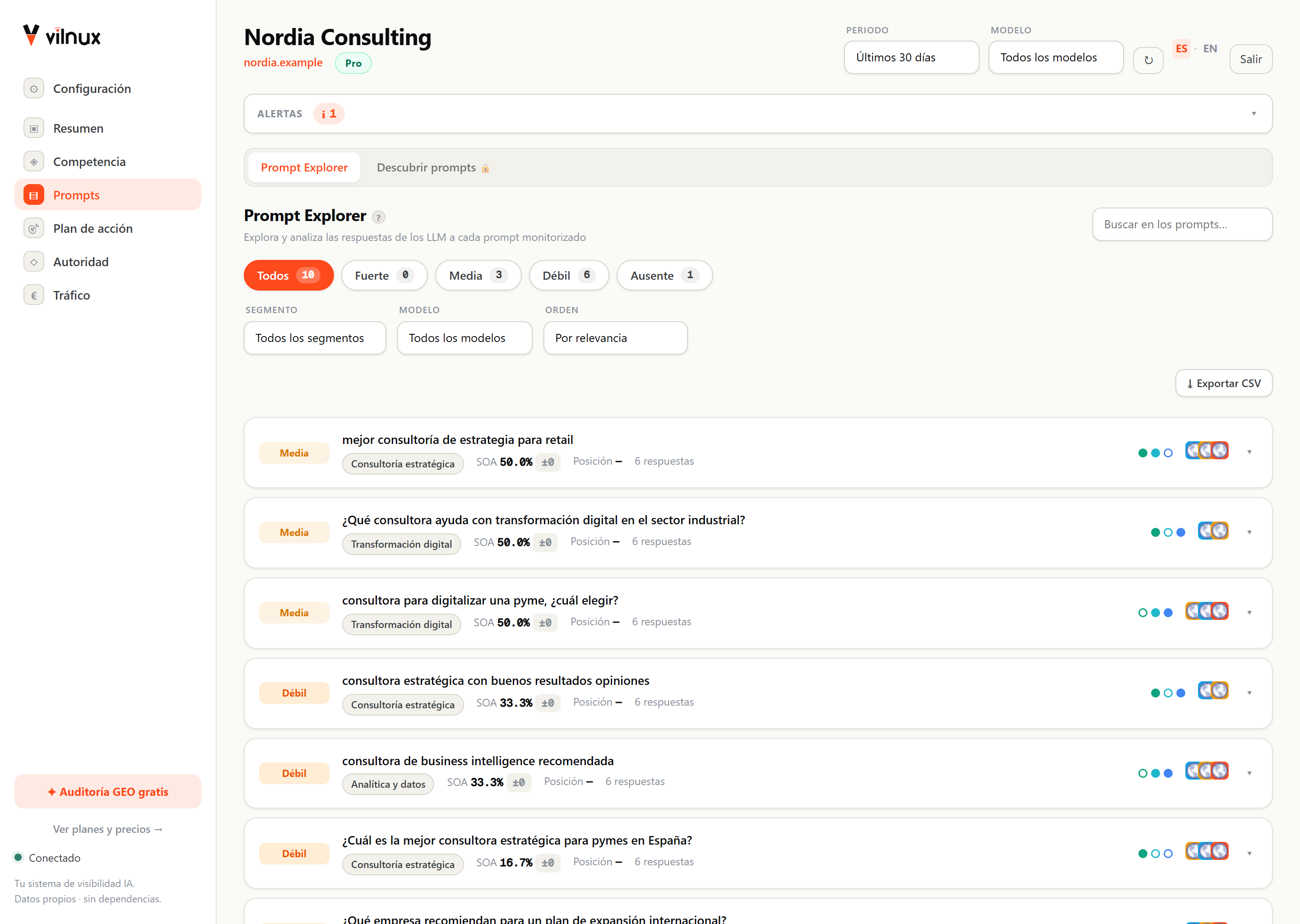This screenshot has width=1300, height=924.
Task: Click status dots on digitalizar pyme prompt
Action: (1156, 613)
